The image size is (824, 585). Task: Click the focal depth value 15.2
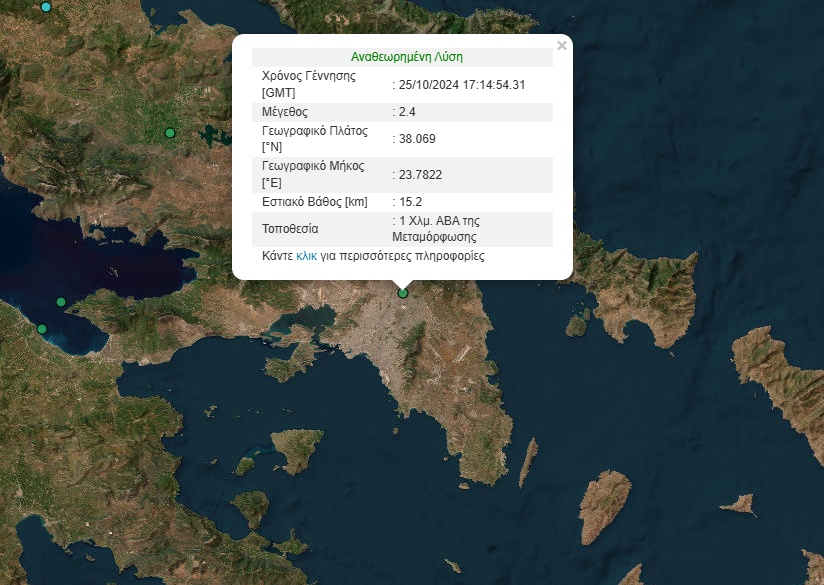point(410,202)
